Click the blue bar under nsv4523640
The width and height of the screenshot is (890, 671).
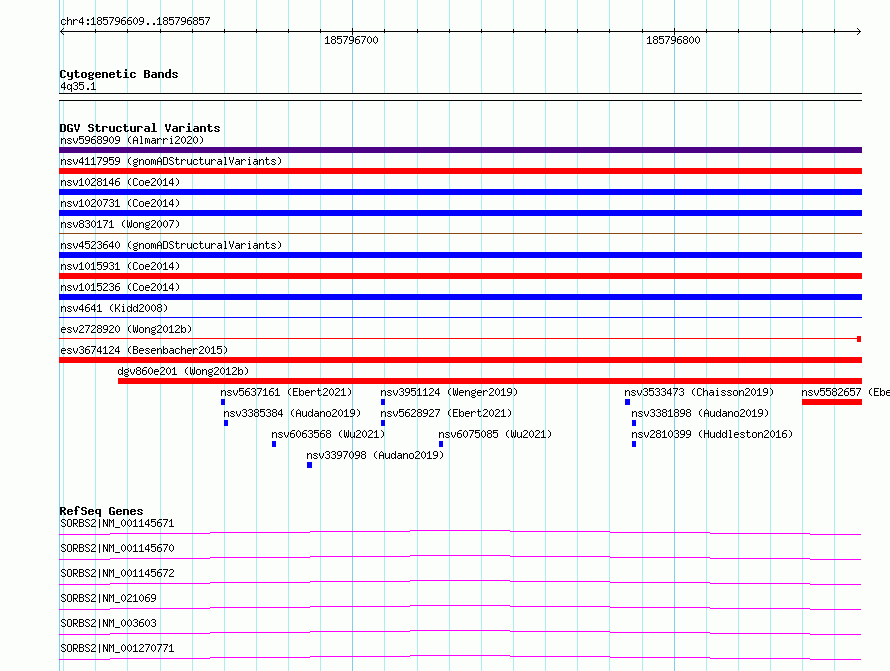click(x=460, y=255)
